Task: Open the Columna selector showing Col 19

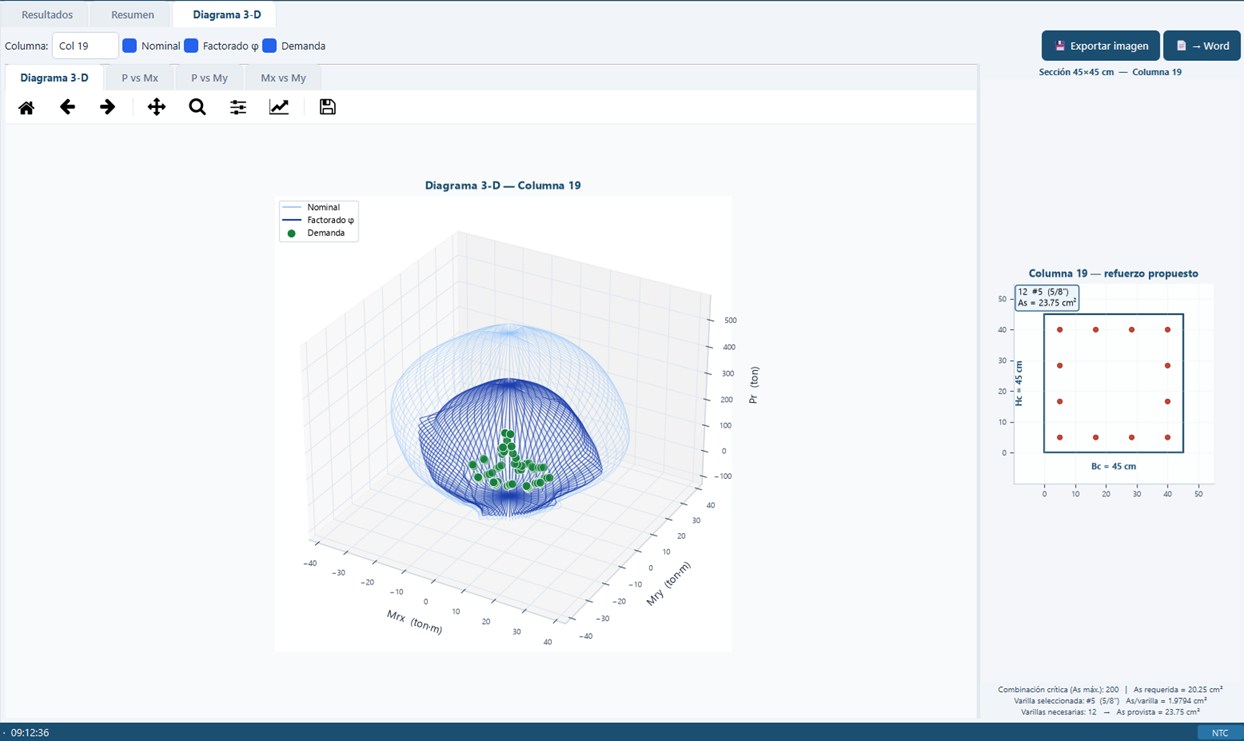Action: [85, 46]
